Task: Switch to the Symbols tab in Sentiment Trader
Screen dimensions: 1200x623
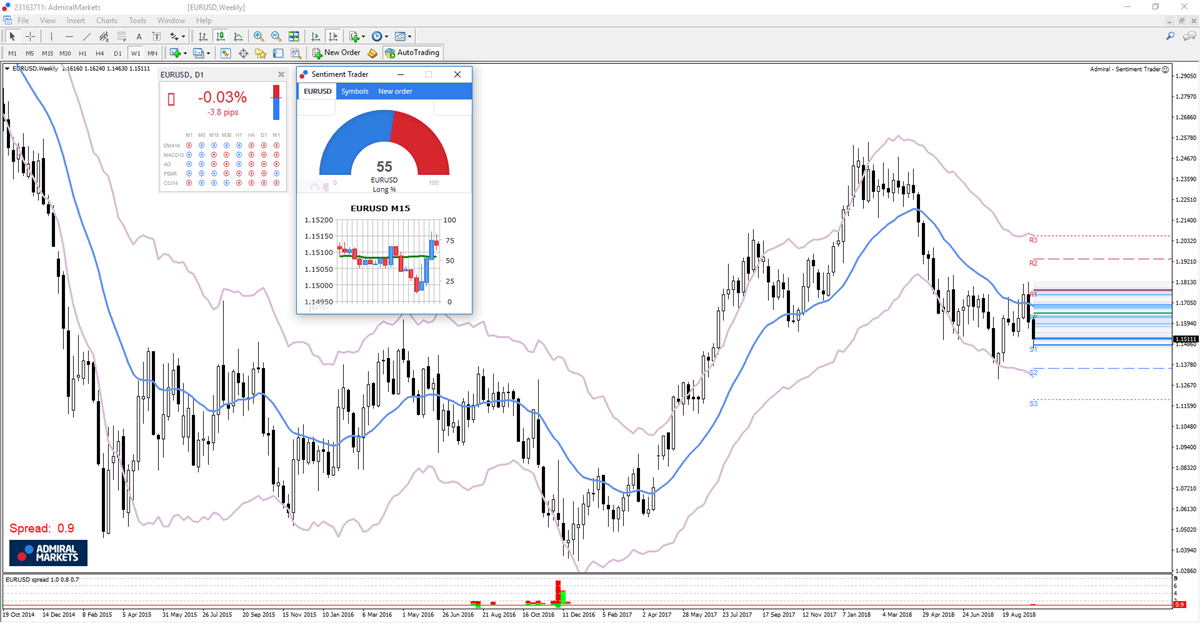Action: point(356,91)
